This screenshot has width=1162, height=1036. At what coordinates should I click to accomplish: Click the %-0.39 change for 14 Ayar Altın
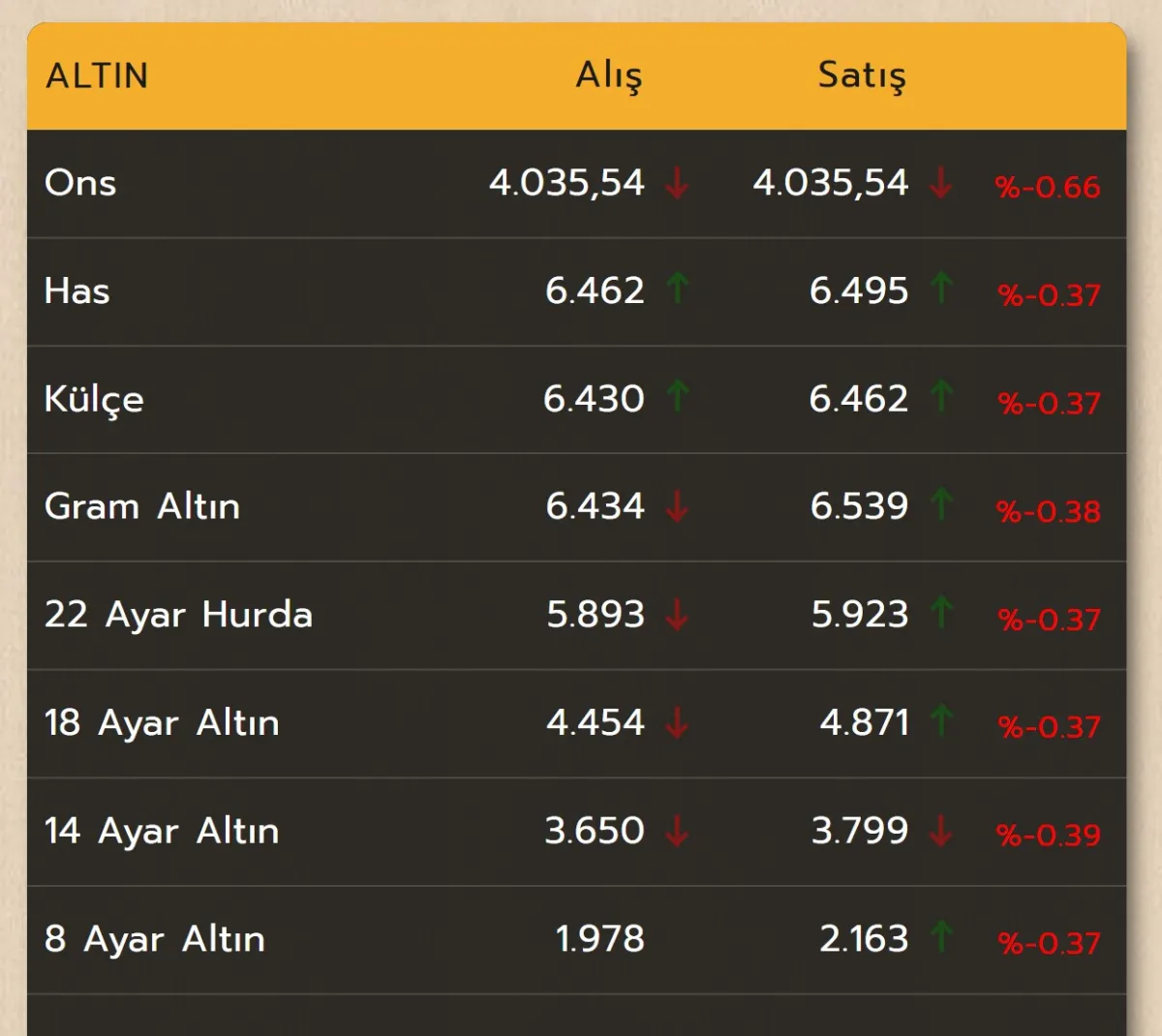click(1049, 835)
